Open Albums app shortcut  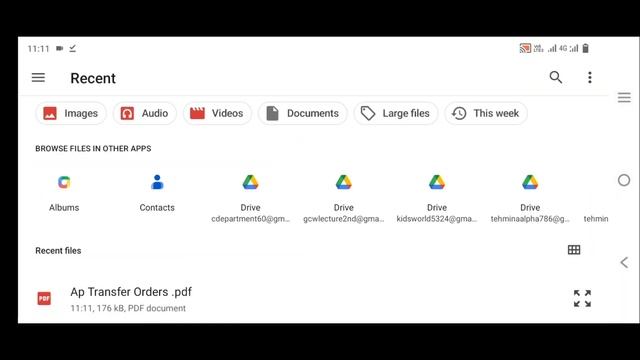point(64,193)
